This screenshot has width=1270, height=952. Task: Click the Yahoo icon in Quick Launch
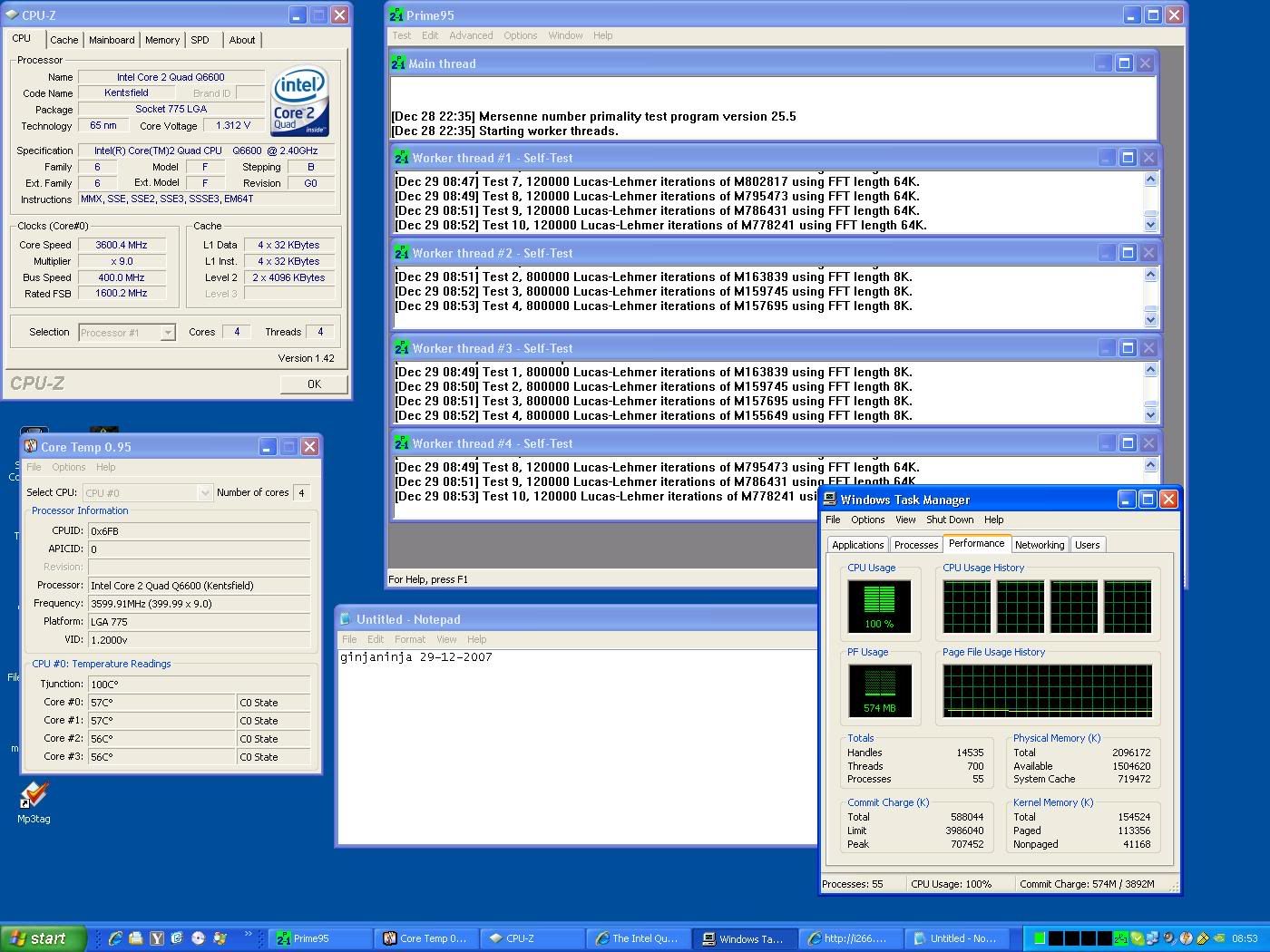pyautogui.click(x=157, y=938)
